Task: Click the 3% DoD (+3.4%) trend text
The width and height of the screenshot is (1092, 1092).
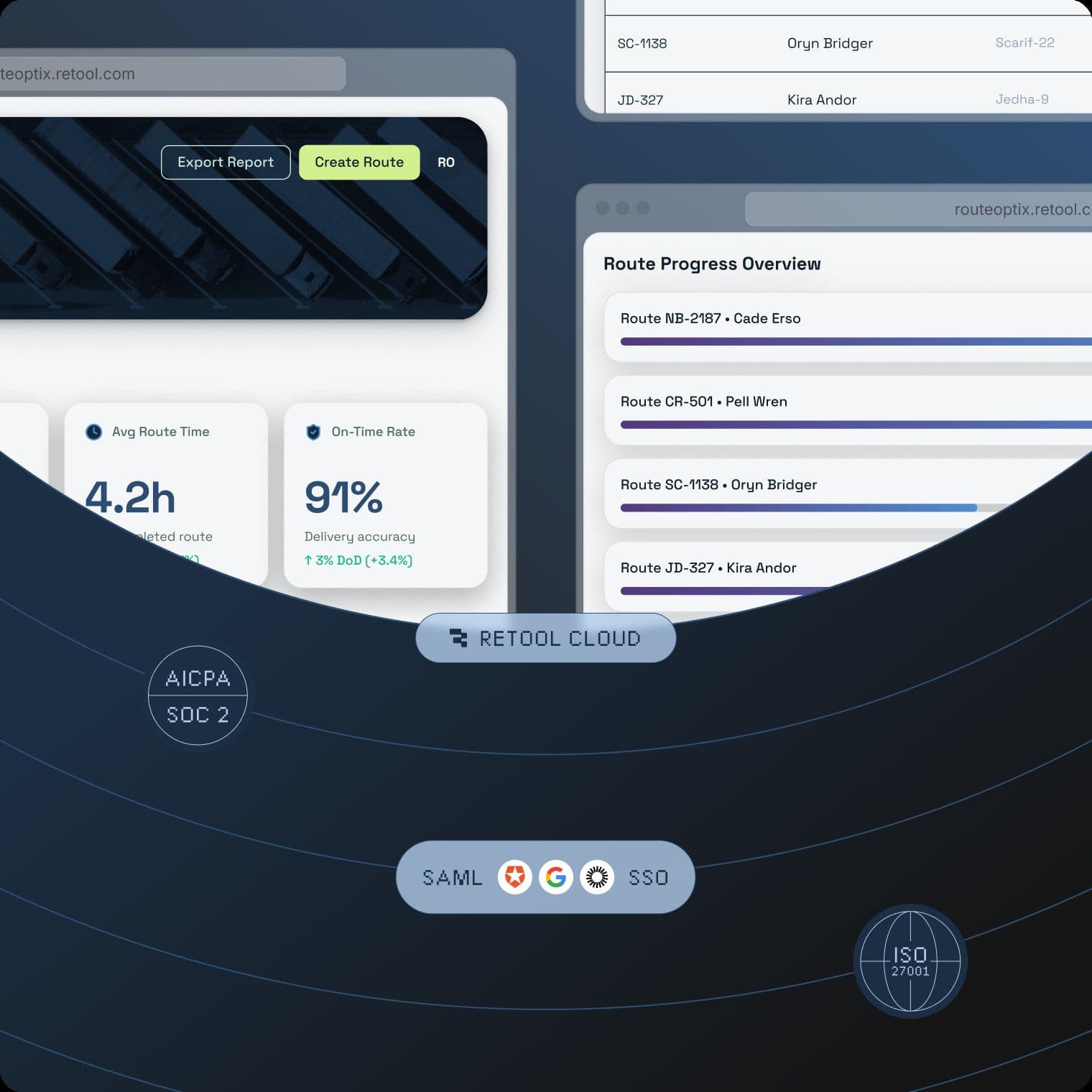Action: 358,560
